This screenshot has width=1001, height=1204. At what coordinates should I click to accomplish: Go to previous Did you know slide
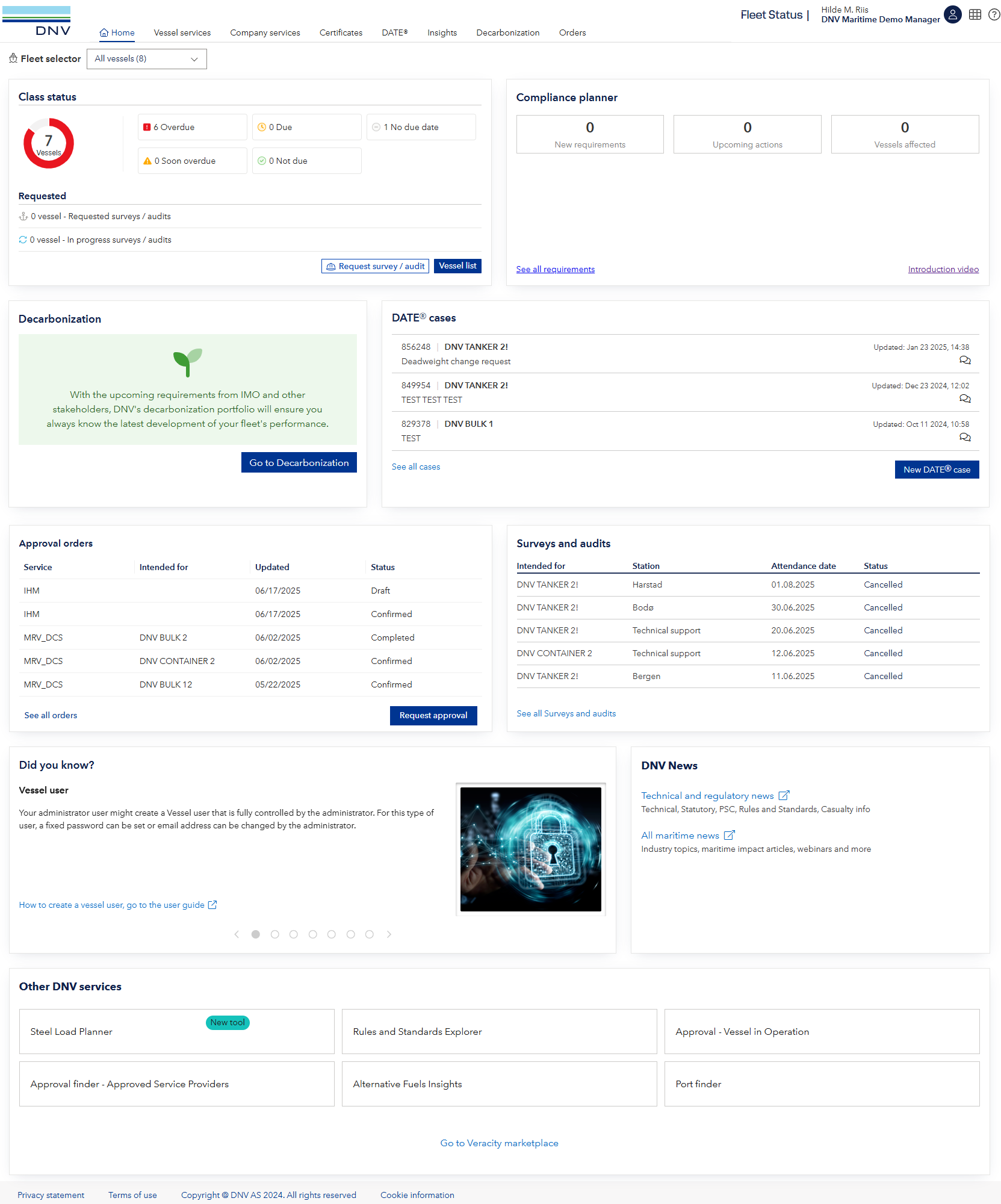237,934
